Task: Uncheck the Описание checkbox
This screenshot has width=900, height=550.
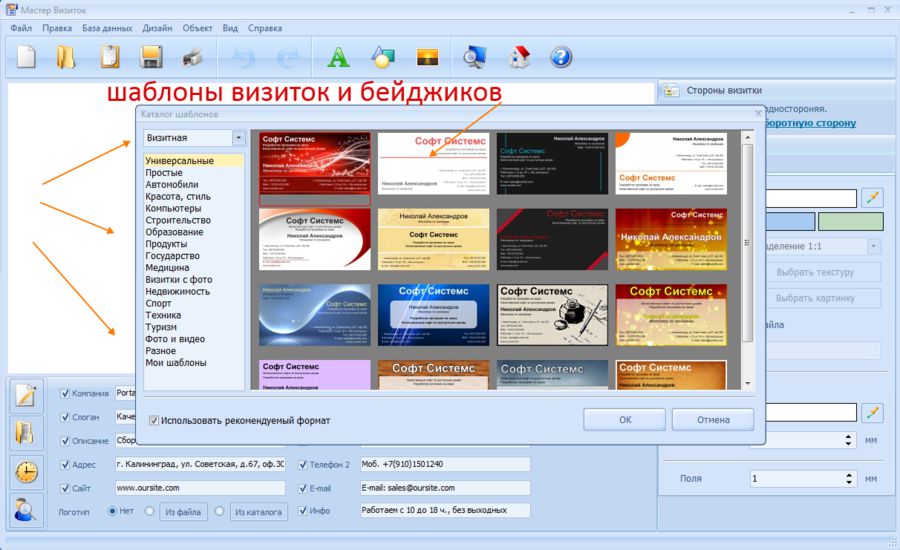Action: point(65,440)
